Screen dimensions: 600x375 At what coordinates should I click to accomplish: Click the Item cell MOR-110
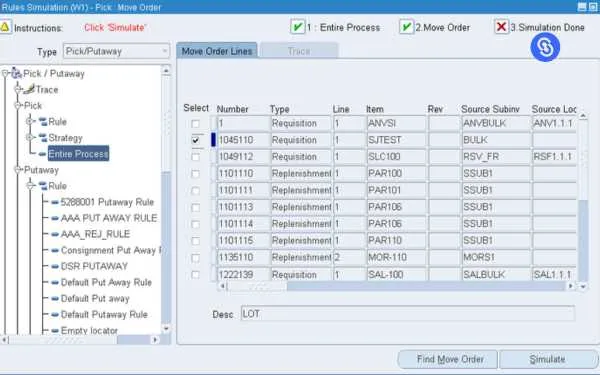tap(396, 258)
